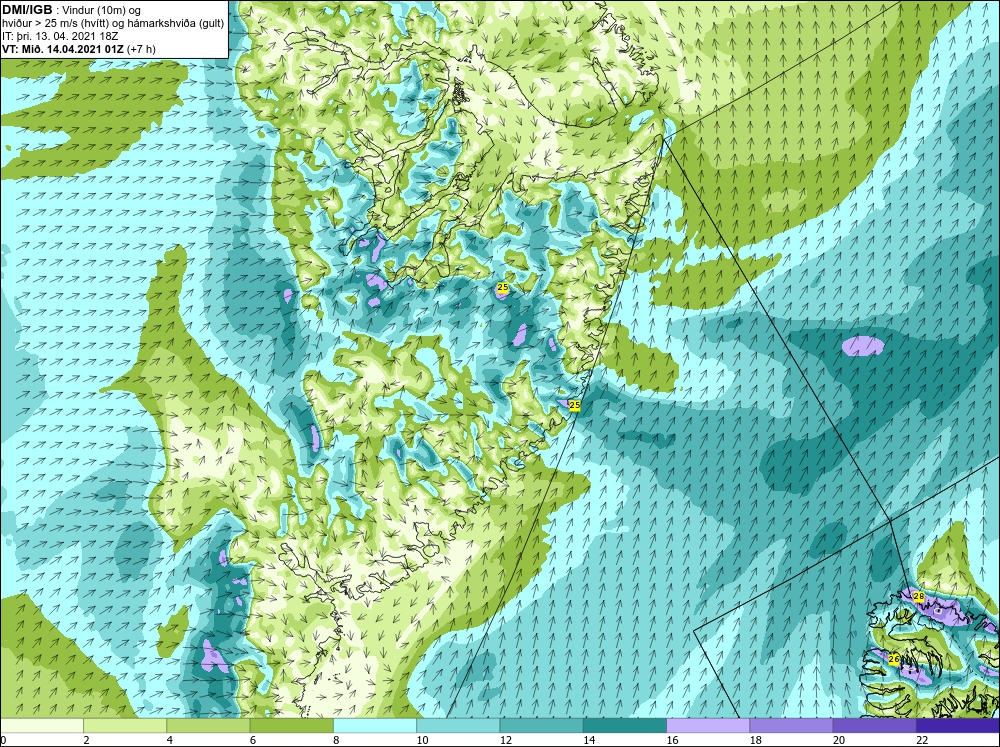Click the legend tick label 8
This screenshot has width=1000, height=747.
(x=336, y=740)
